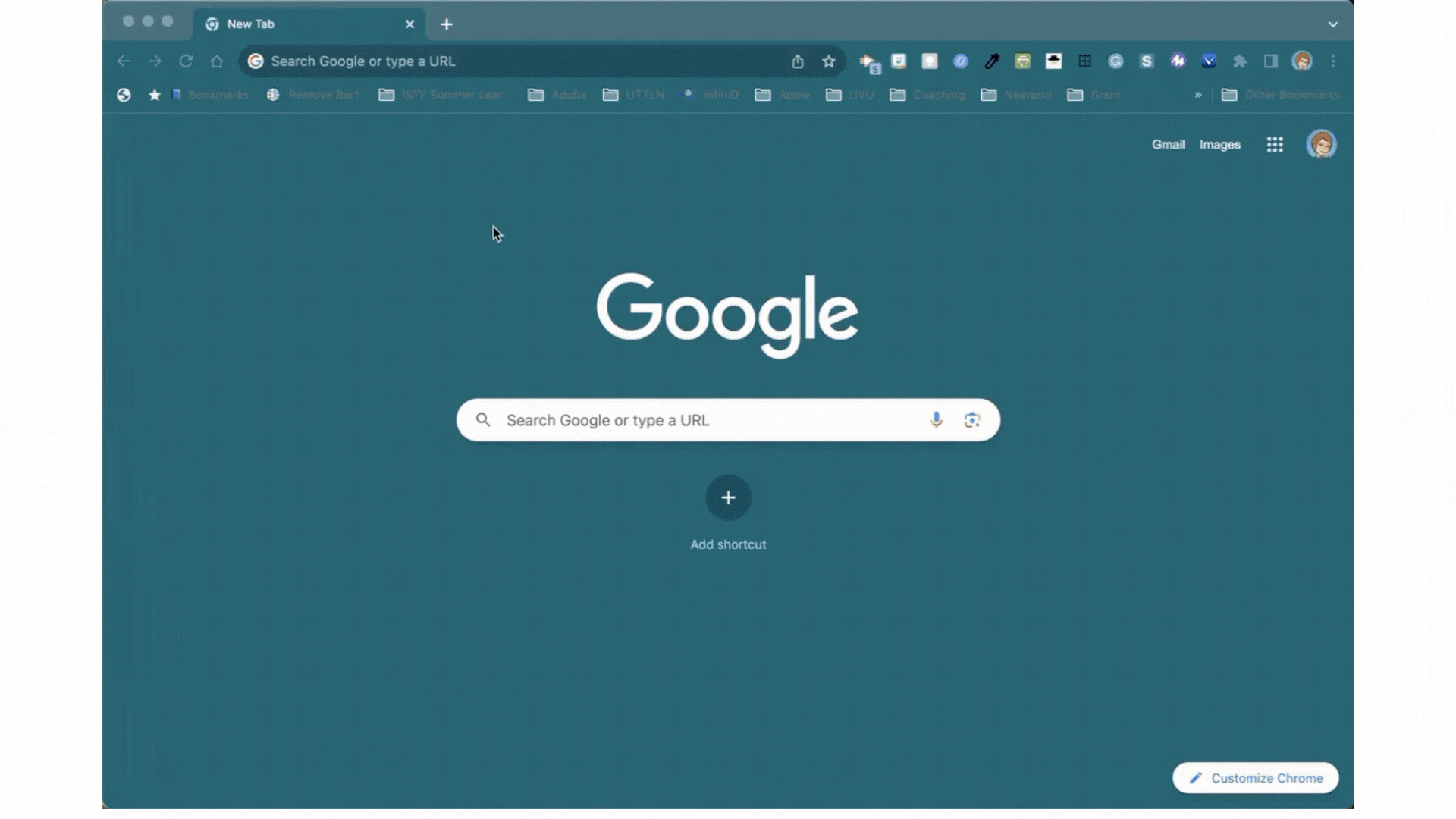Go back using the back arrow

124,61
